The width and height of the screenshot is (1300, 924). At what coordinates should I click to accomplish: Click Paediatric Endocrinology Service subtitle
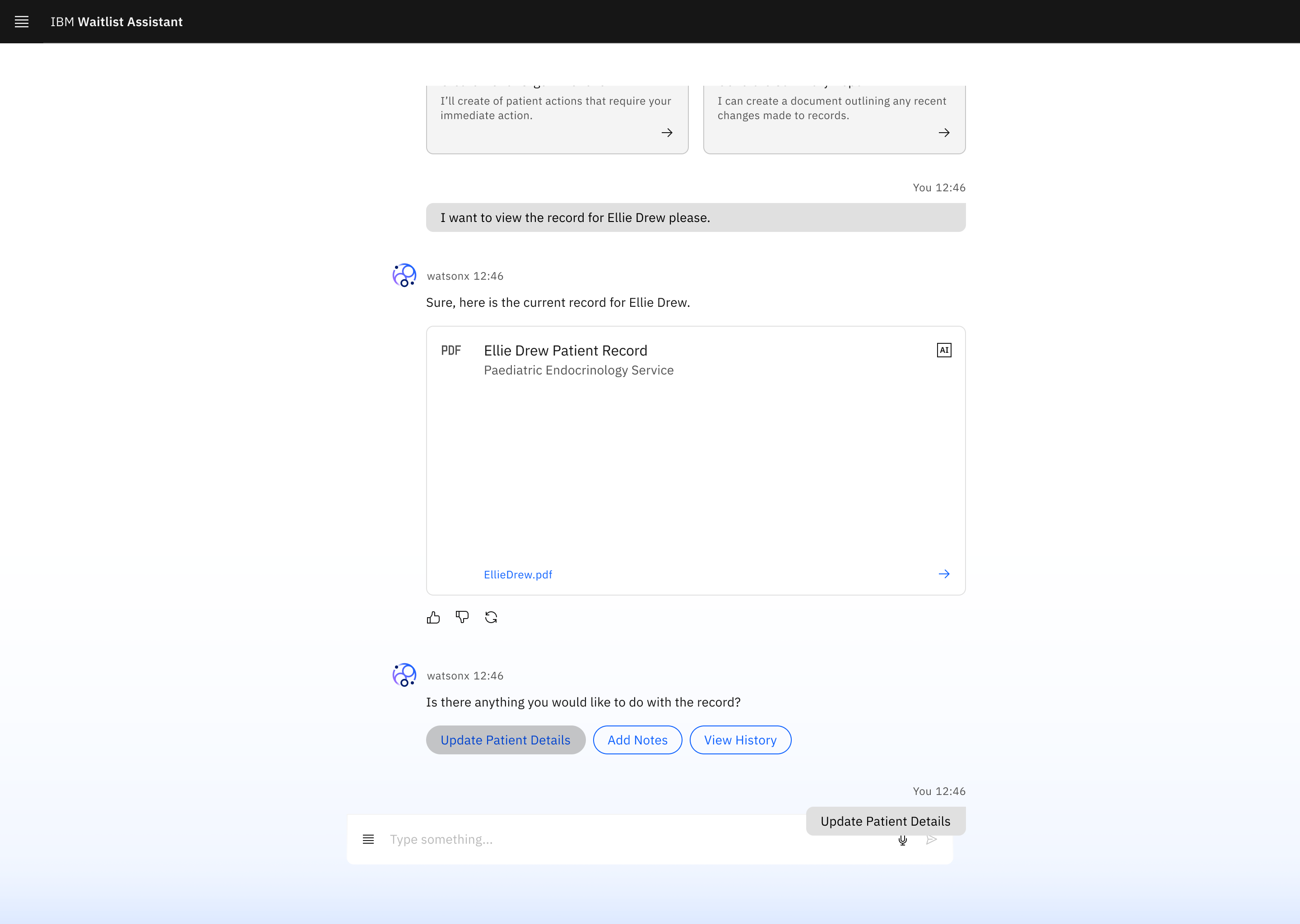tap(579, 370)
